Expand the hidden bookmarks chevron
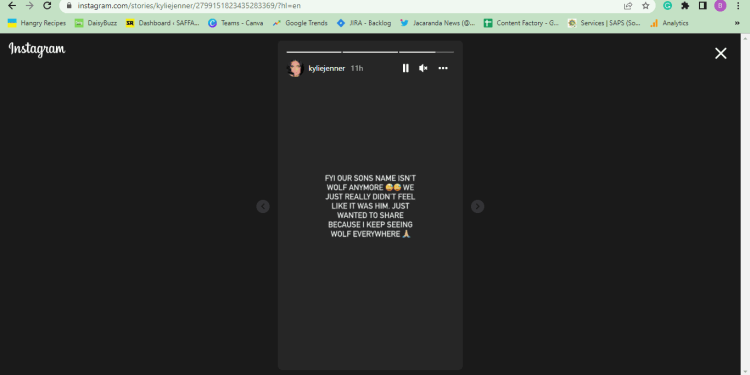Viewport: 750px width, 375px height. click(737, 23)
